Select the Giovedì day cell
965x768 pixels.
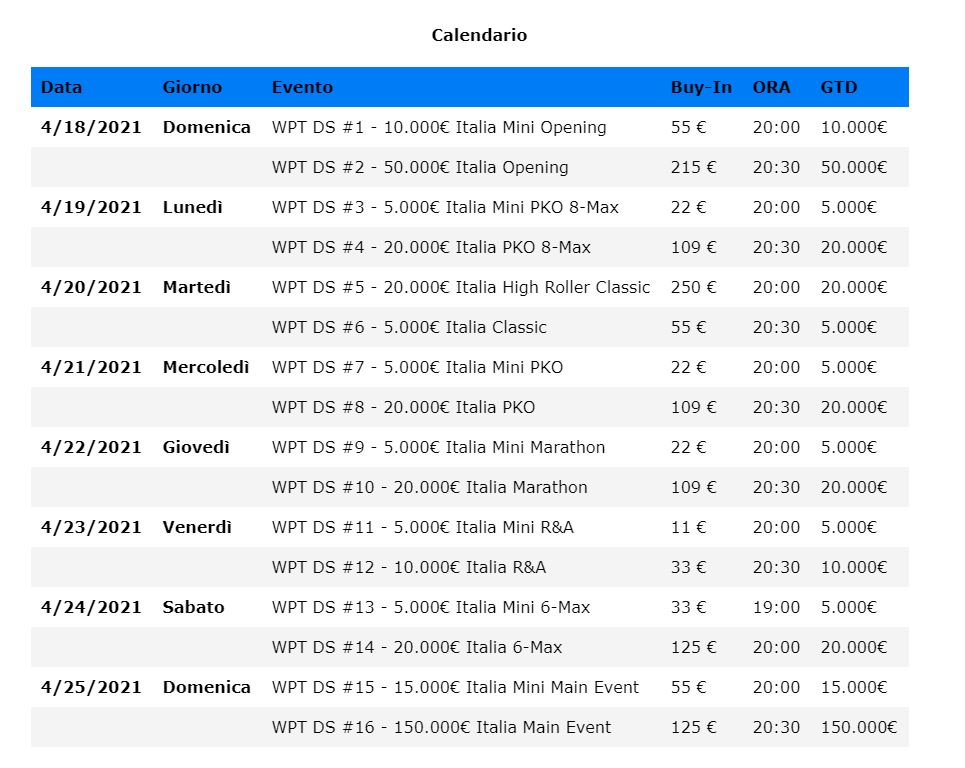pyautogui.click(x=196, y=447)
